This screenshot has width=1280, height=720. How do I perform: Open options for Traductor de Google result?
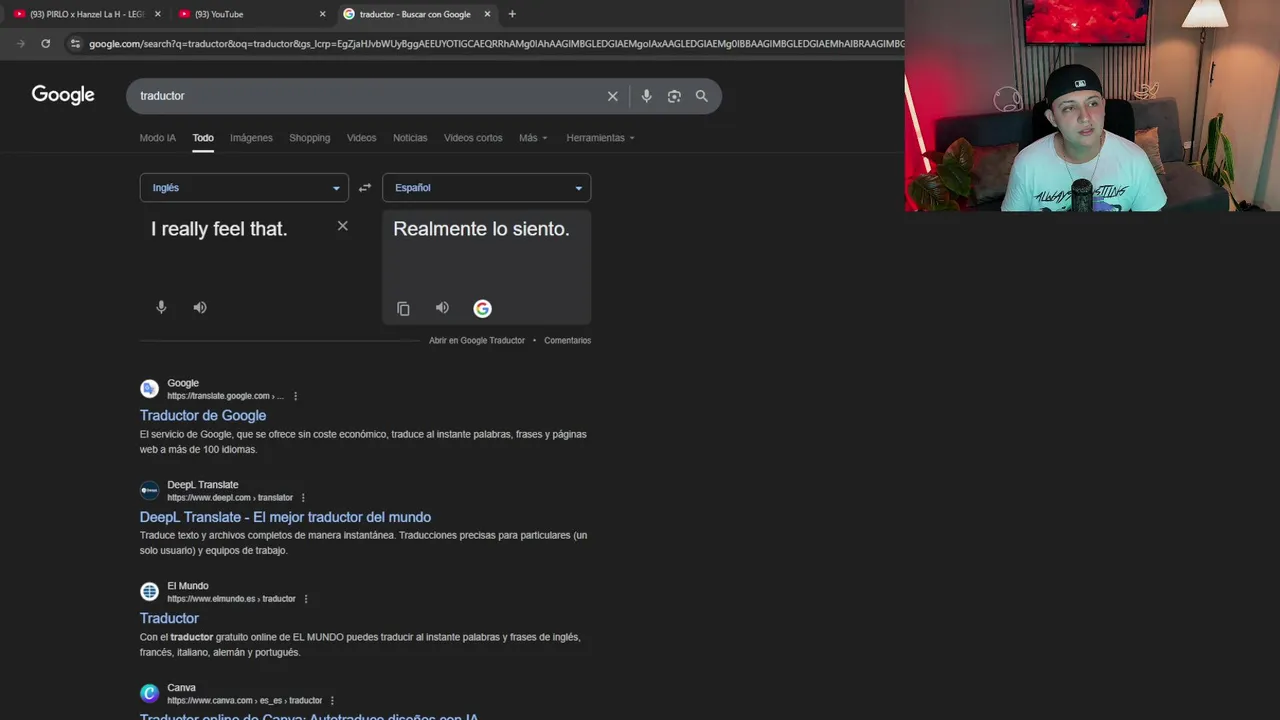click(295, 396)
